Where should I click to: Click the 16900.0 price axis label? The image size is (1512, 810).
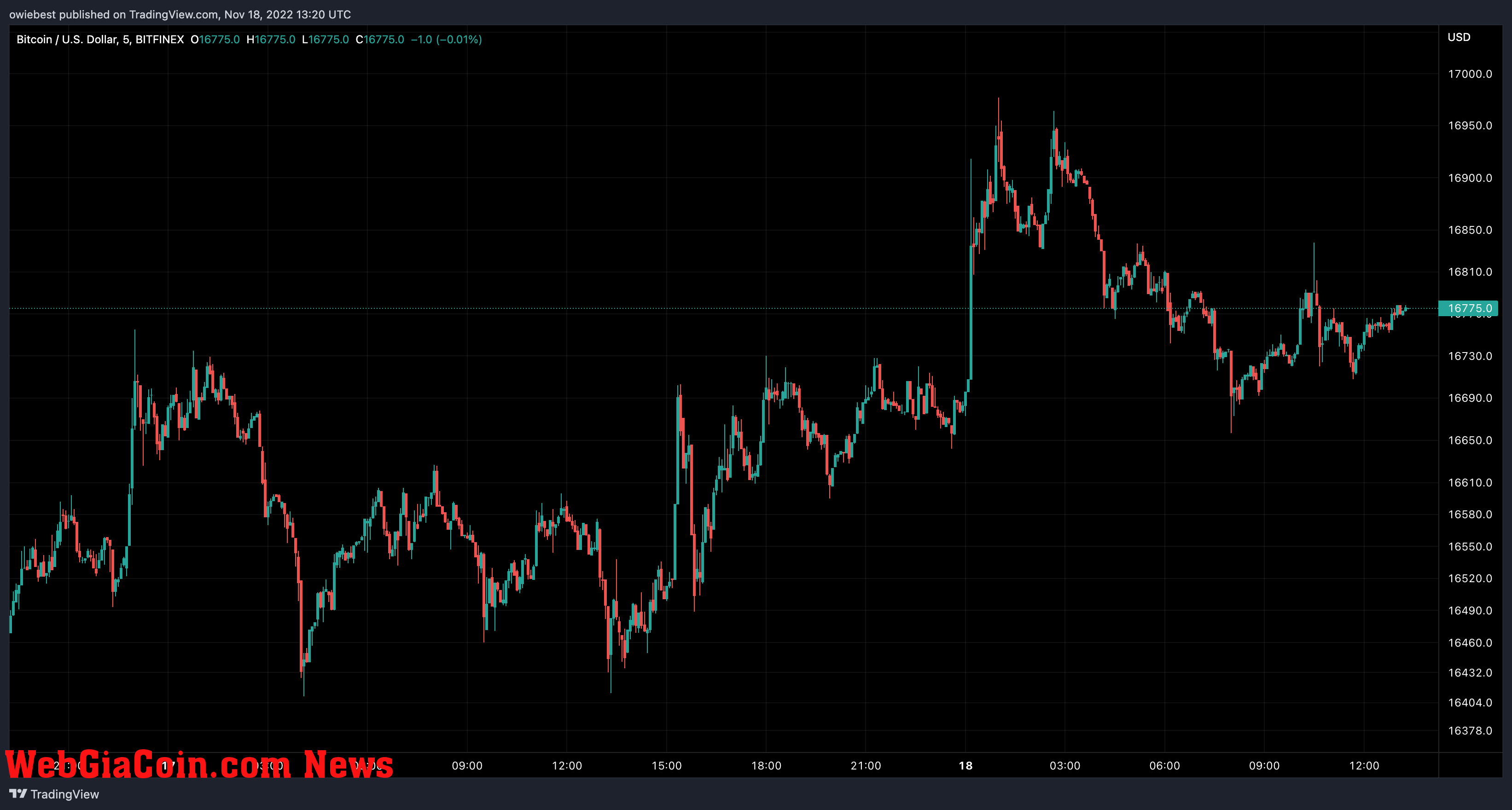click(1470, 178)
